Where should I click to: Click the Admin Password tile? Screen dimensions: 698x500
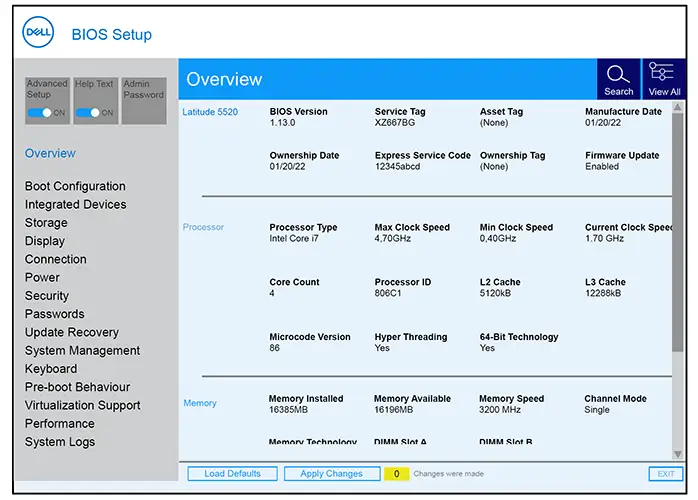click(144, 101)
